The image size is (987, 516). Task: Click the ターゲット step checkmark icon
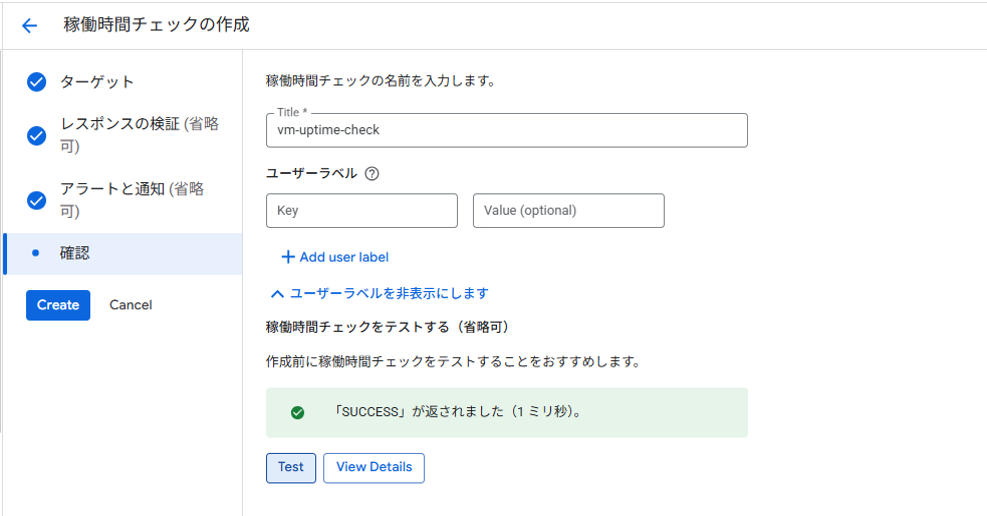[x=37, y=82]
